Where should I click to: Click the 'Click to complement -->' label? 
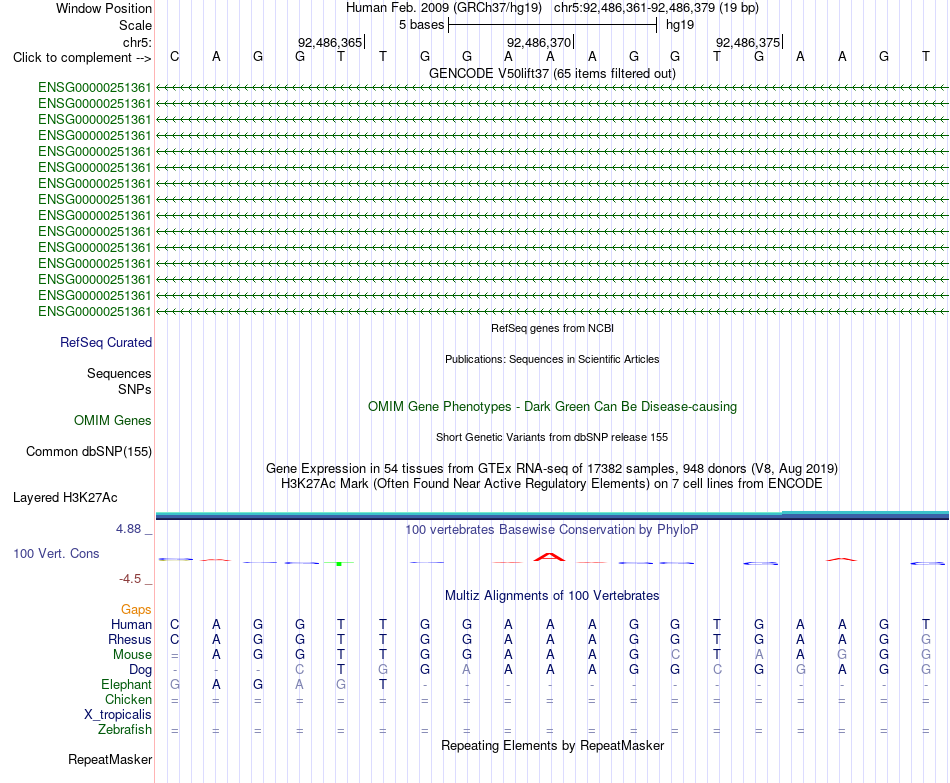pyautogui.click(x=82, y=58)
